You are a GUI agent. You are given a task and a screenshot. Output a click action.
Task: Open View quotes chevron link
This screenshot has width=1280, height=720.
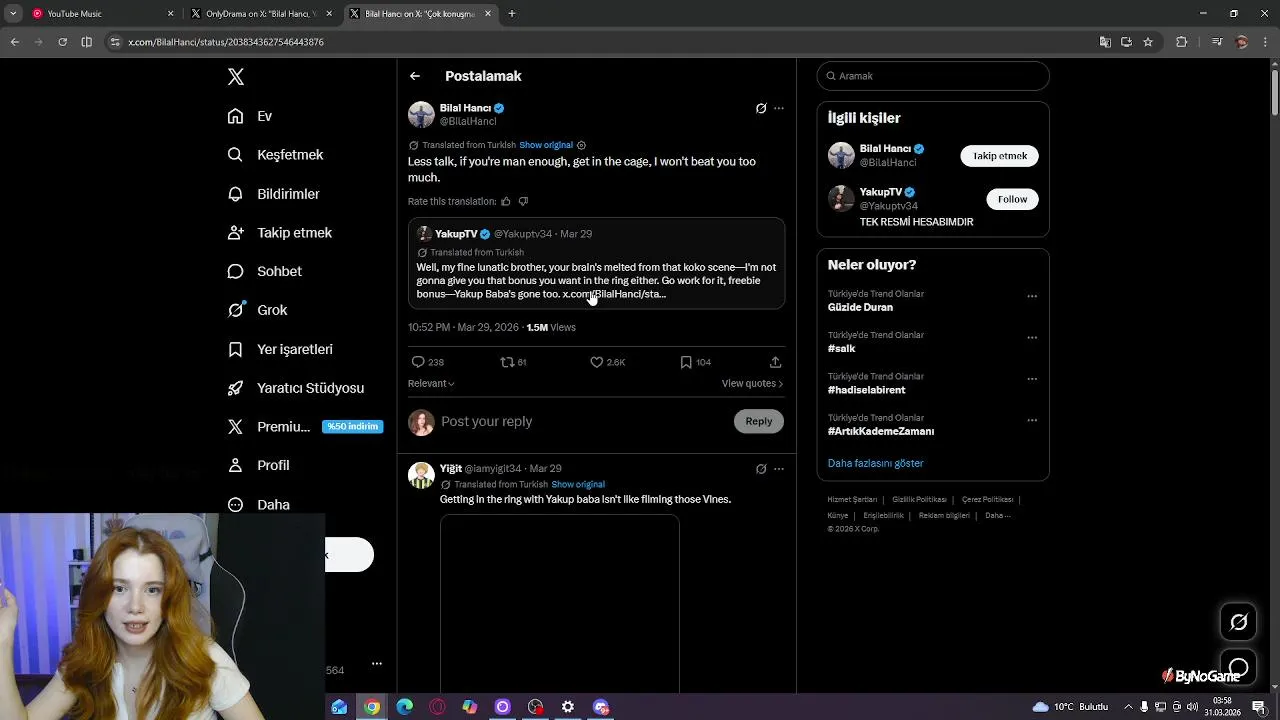coord(752,383)
